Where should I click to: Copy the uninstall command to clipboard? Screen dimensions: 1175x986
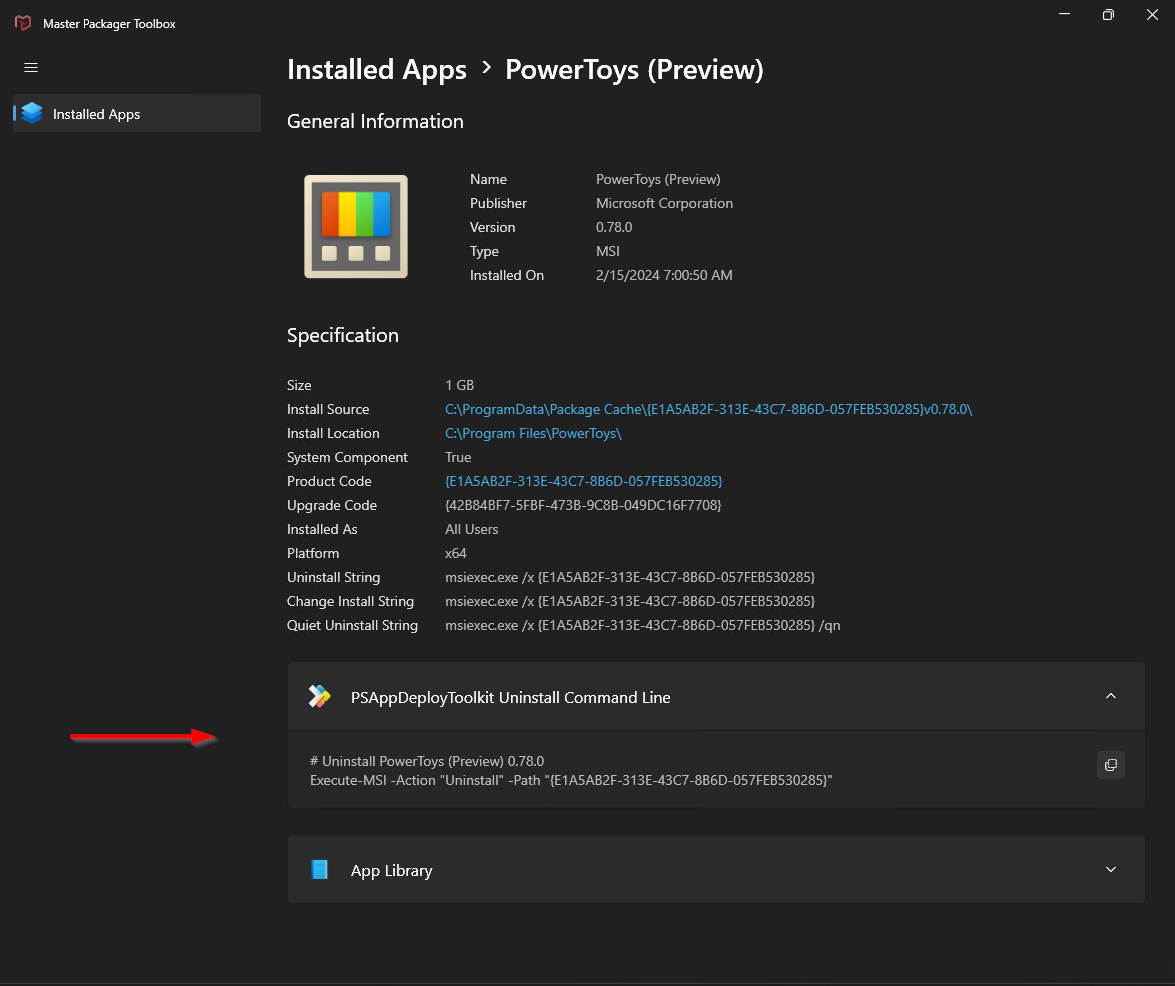pyautogui.click(x=1111, y=765)
